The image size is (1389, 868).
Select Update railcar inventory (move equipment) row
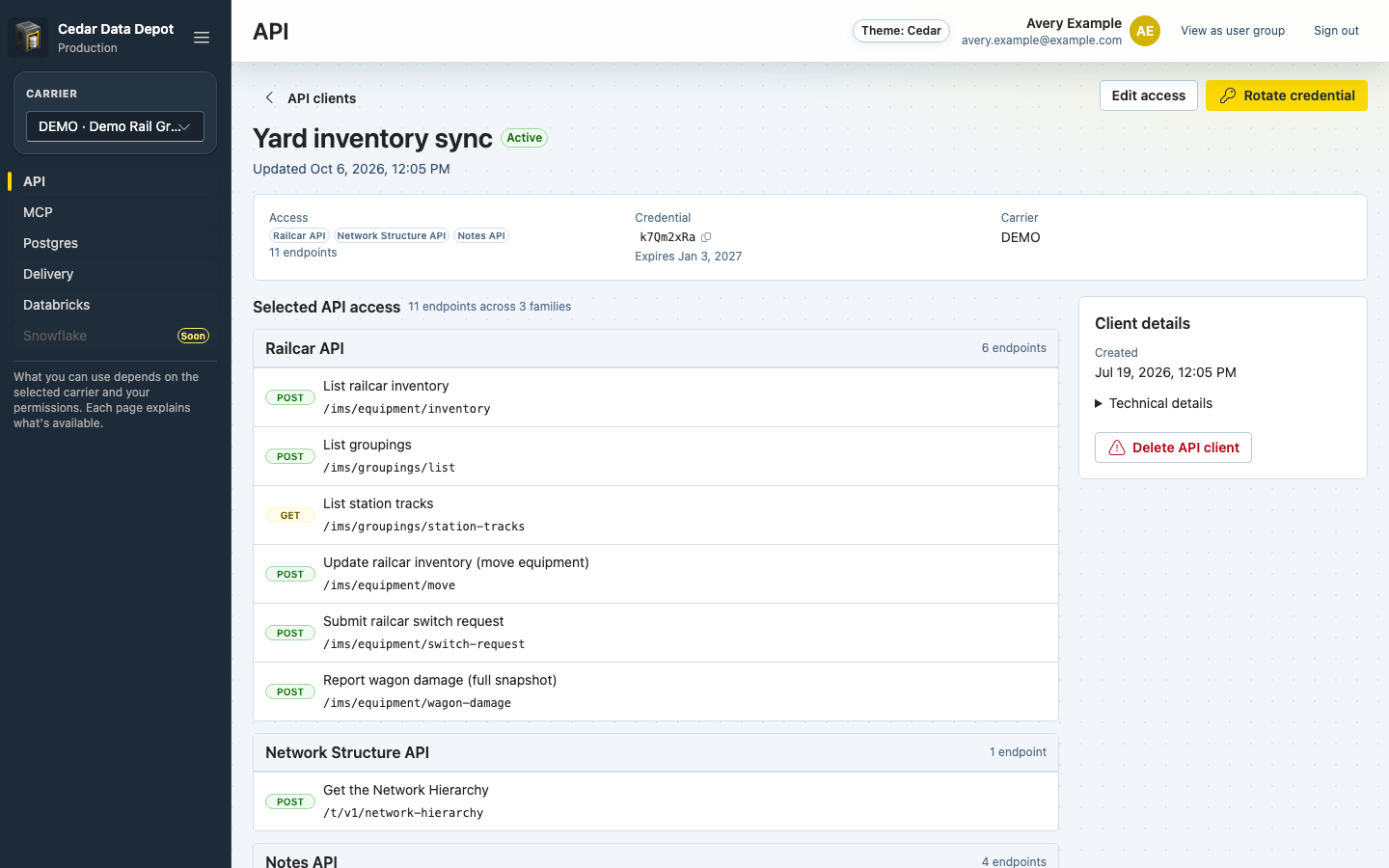tap(656, 574)
